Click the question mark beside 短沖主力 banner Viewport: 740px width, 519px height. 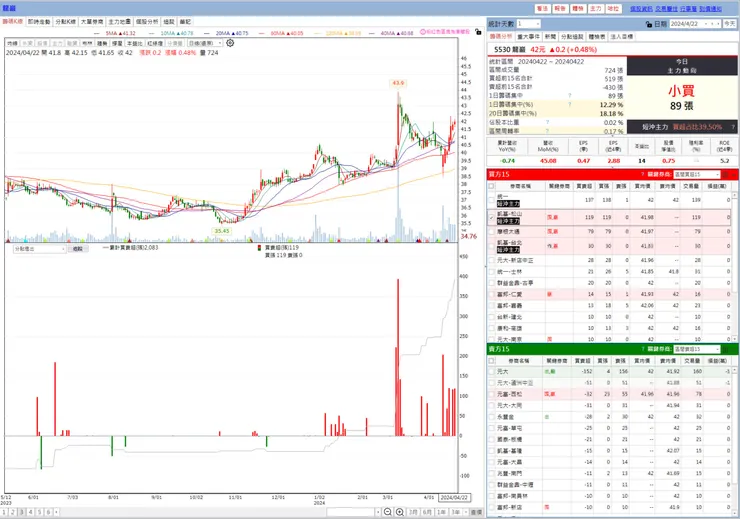tap(733, 127)
